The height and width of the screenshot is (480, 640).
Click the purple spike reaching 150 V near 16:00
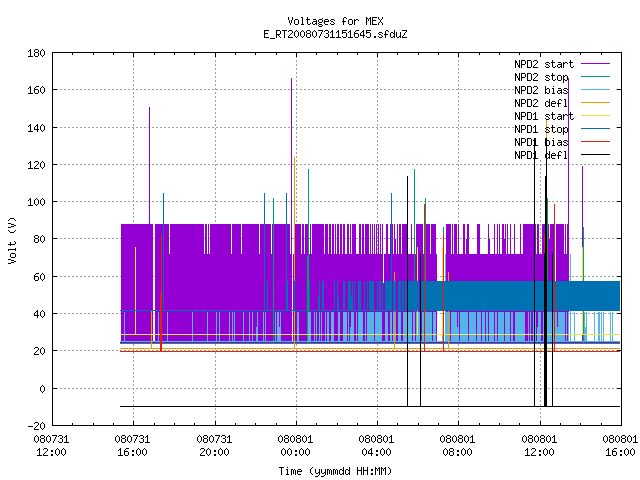(x=149, y=165)
